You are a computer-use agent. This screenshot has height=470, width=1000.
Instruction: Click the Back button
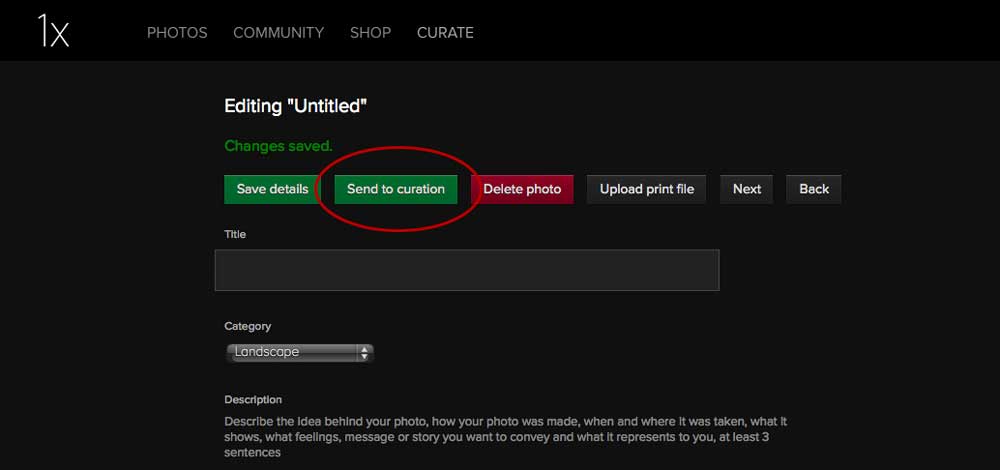[x=813, y=189]
